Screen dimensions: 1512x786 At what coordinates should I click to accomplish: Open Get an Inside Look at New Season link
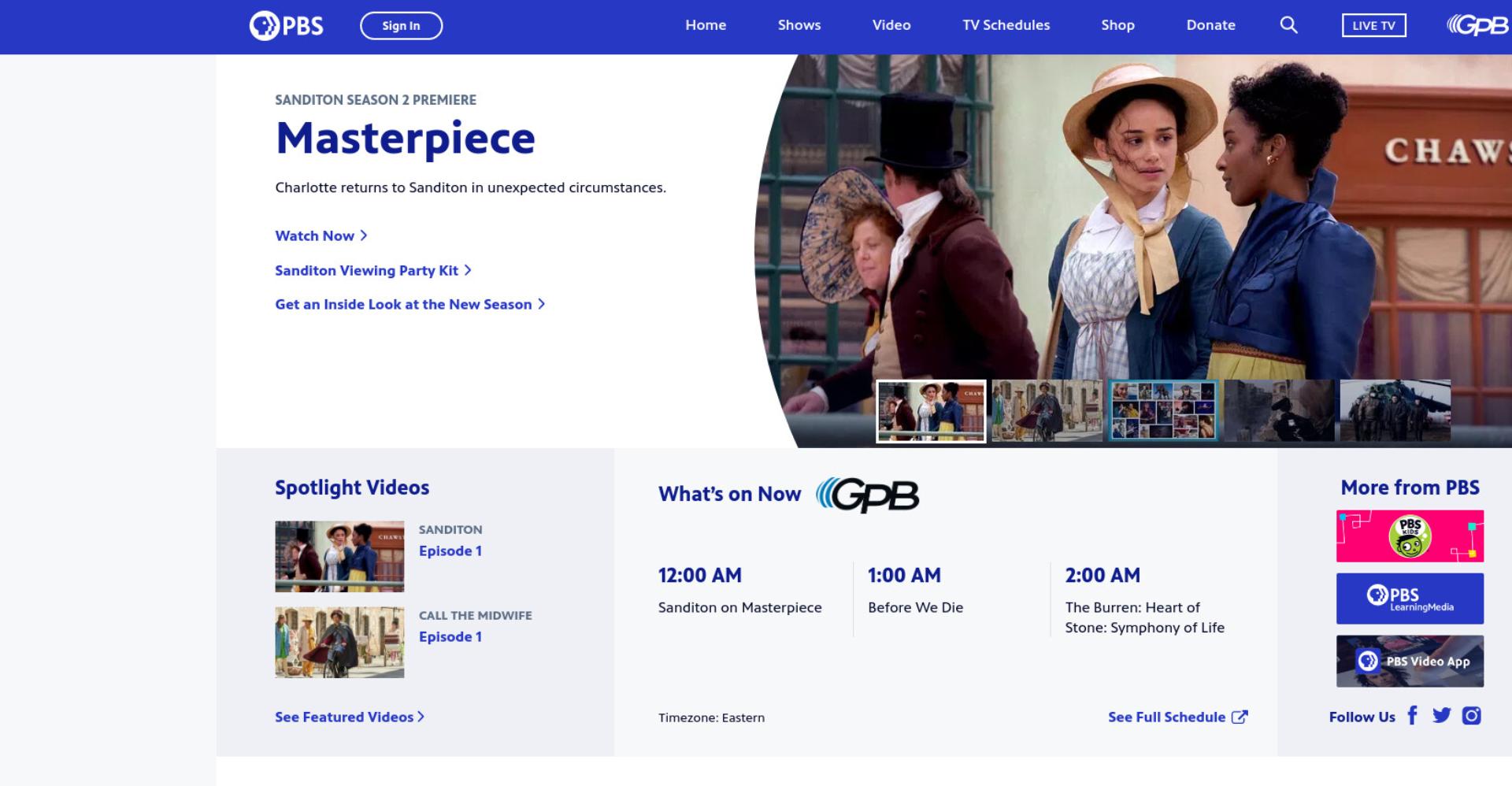pos(409,304)
